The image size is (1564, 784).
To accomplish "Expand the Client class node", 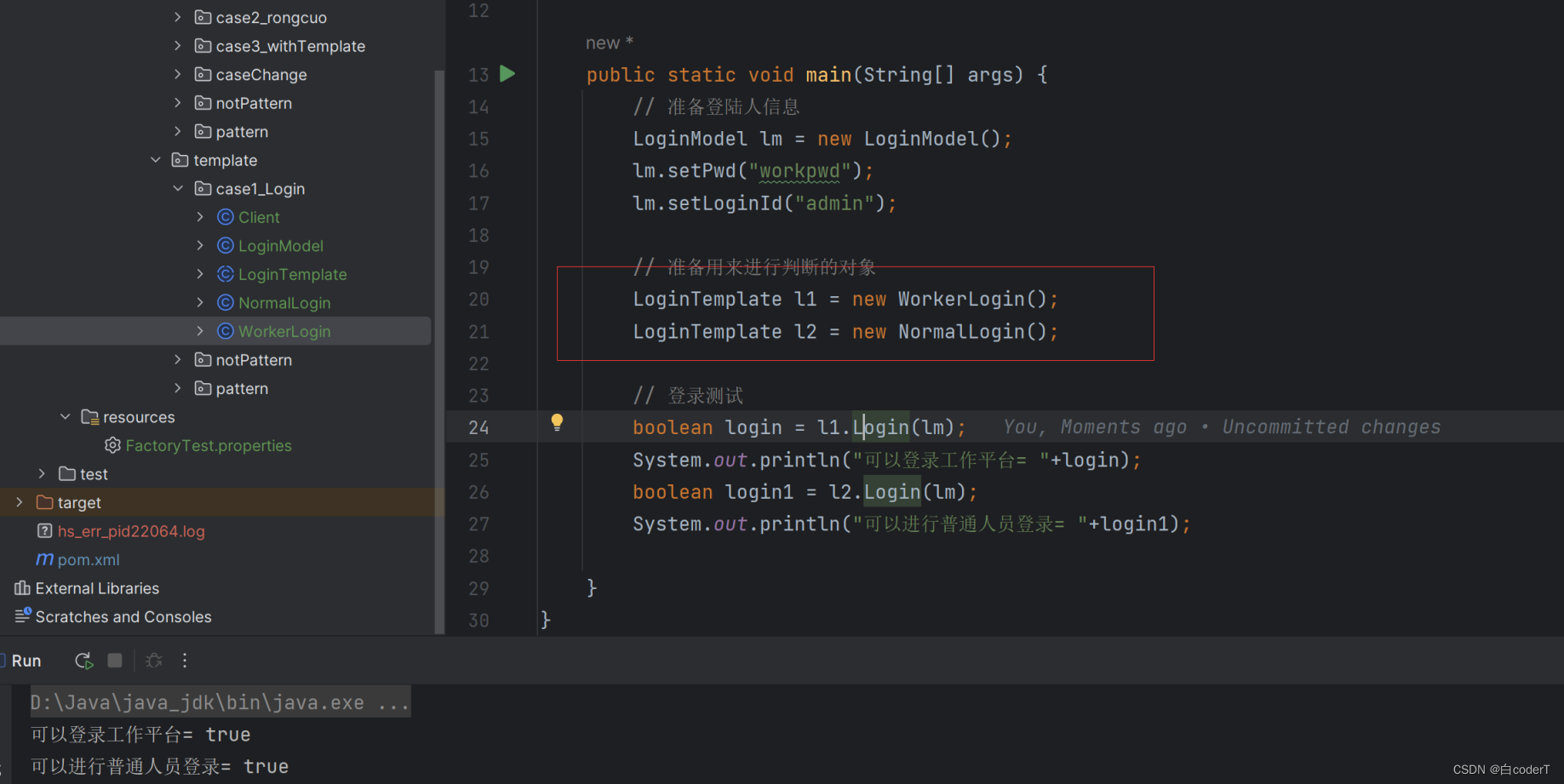I will 200,217.
